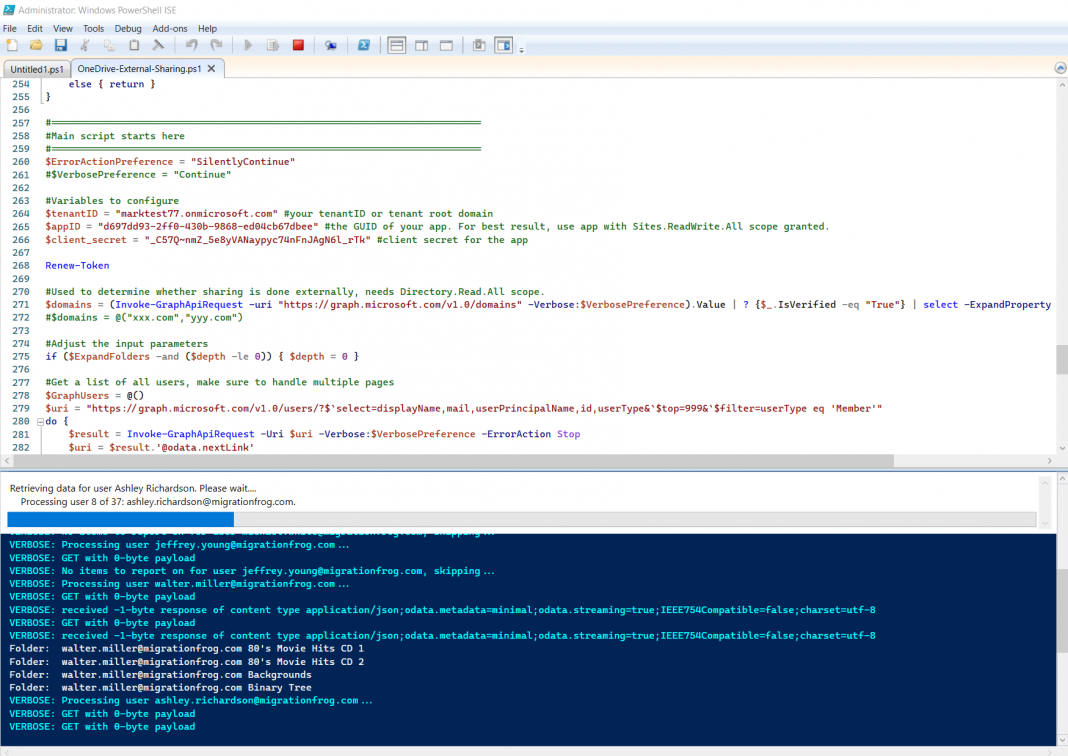
Task: Stop the running script with the red square
Action: pos(298,45)
